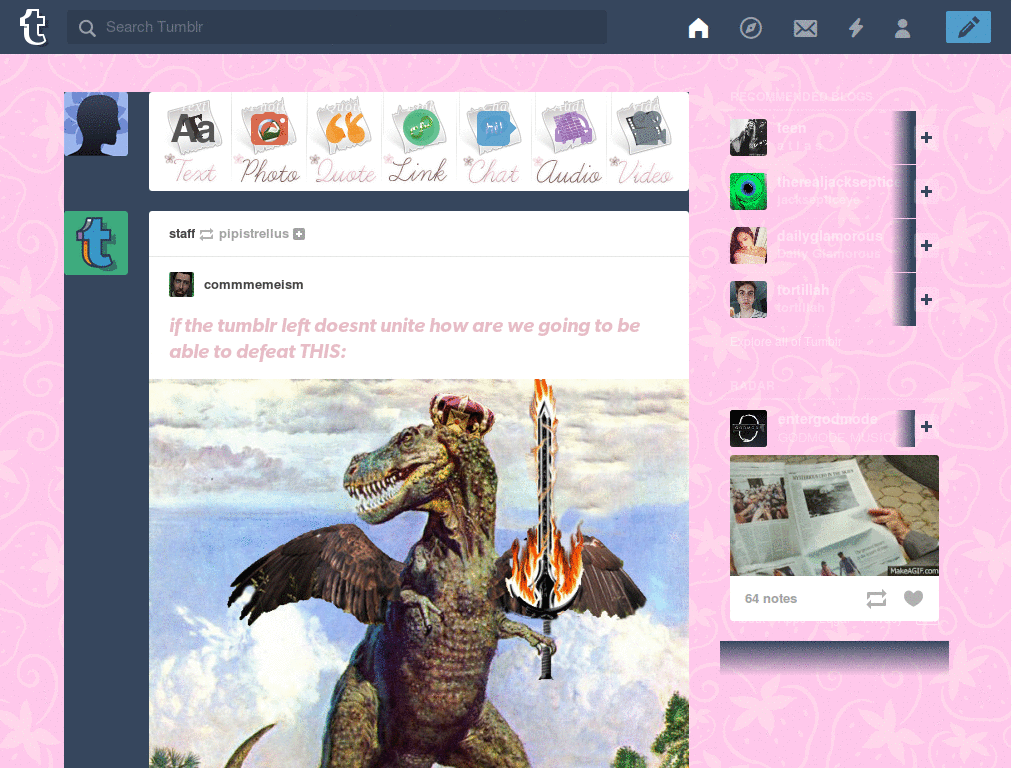Follow therealjacksepticeye with the plus
Viewport: 1024px width, 768px height.
(926, 192)
